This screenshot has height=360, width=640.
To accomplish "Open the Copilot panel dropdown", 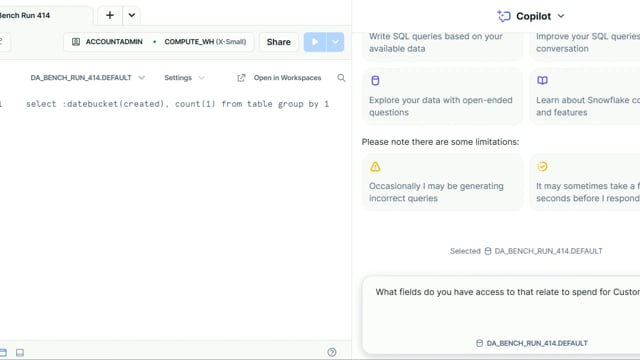I will point(561,16).
